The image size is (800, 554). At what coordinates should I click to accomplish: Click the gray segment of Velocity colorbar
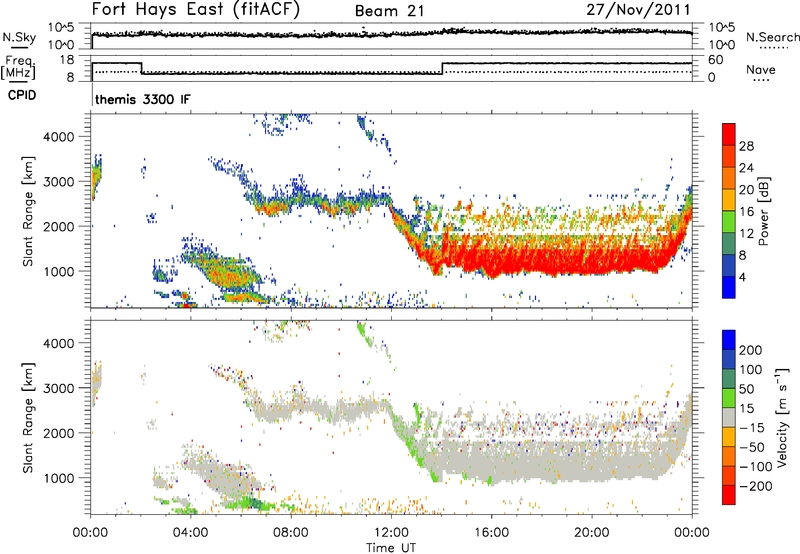[x=729, y=417]
